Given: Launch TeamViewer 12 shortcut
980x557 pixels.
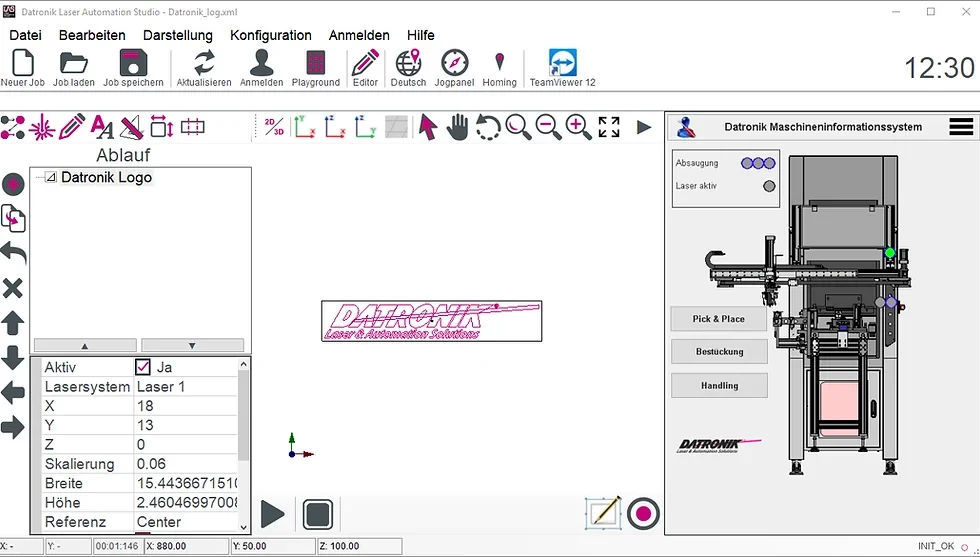Looking at the screenshot, I should pos(562,63).
